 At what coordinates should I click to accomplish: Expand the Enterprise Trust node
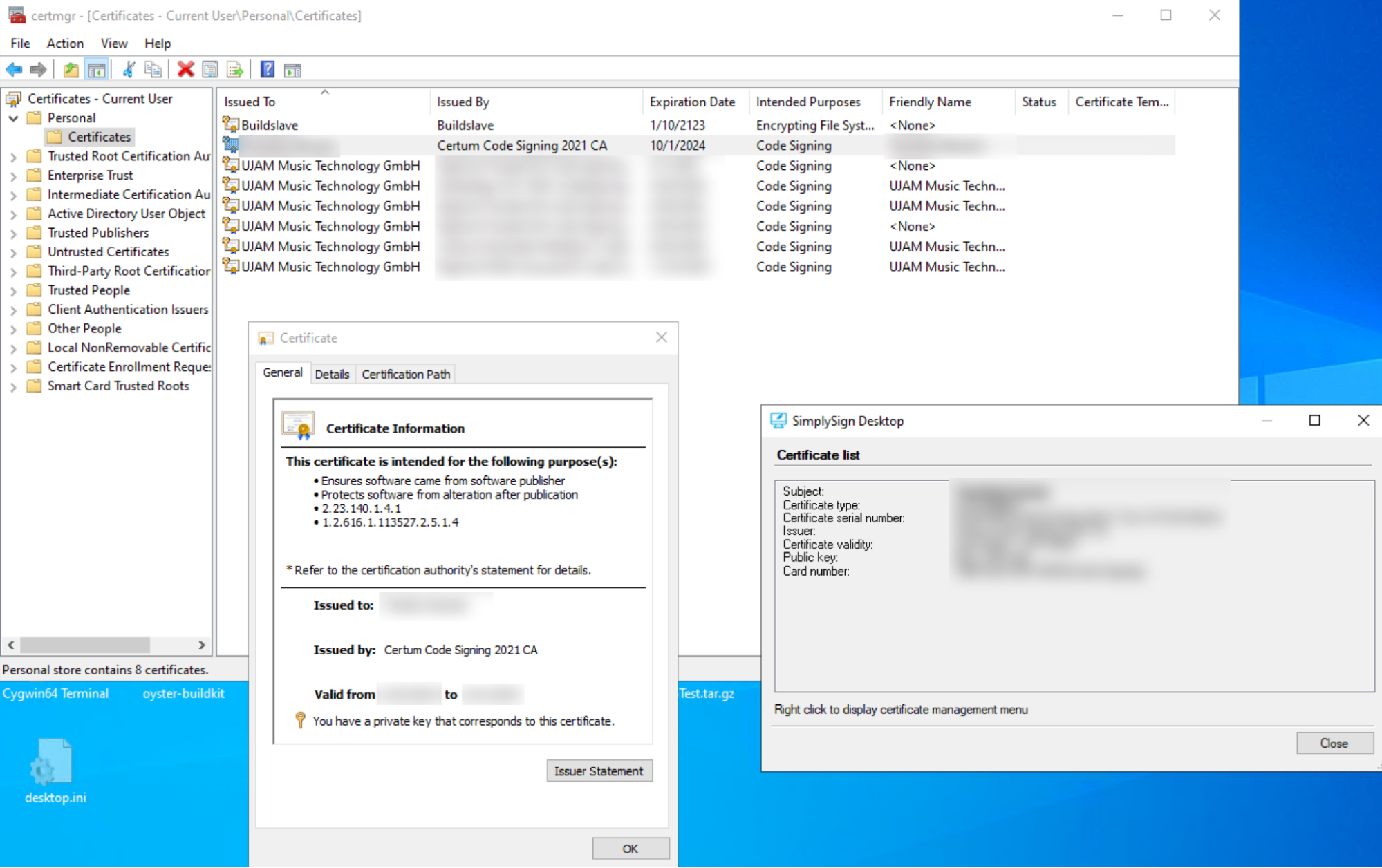tap(13, 176)
